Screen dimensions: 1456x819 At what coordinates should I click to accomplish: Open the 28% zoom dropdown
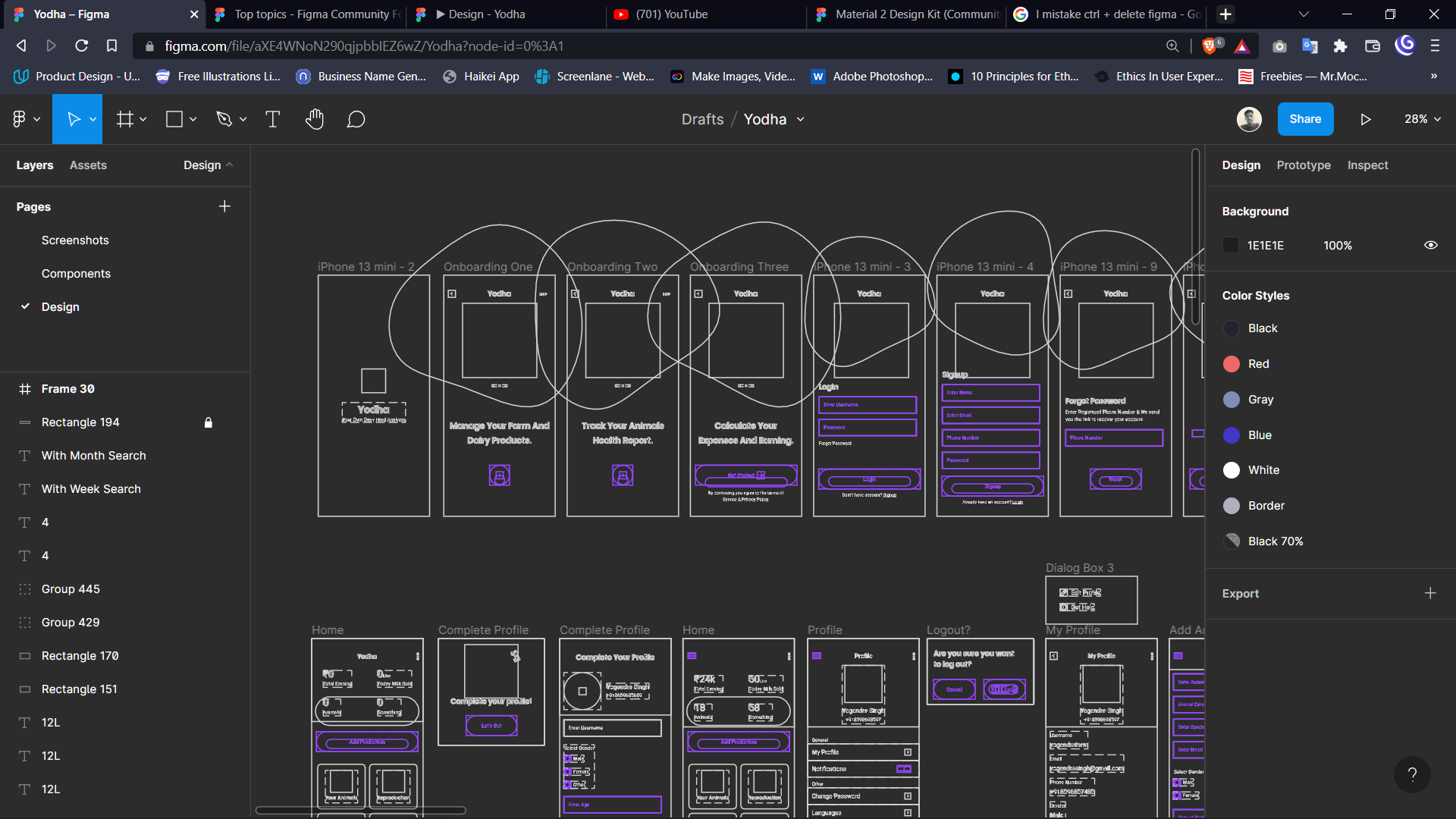(x=1422, y=119)
